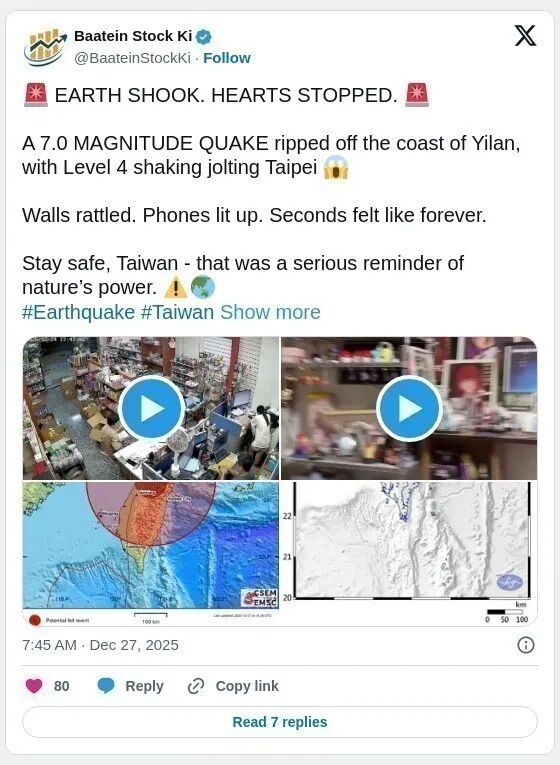
Task: Open the #Earthquake hashtag
Action: (x=79, y=312)
